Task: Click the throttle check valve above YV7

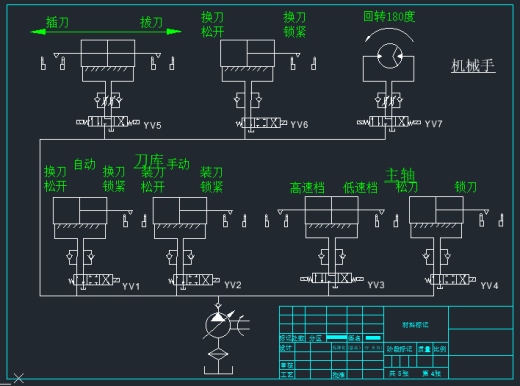Action: (389, 100)
